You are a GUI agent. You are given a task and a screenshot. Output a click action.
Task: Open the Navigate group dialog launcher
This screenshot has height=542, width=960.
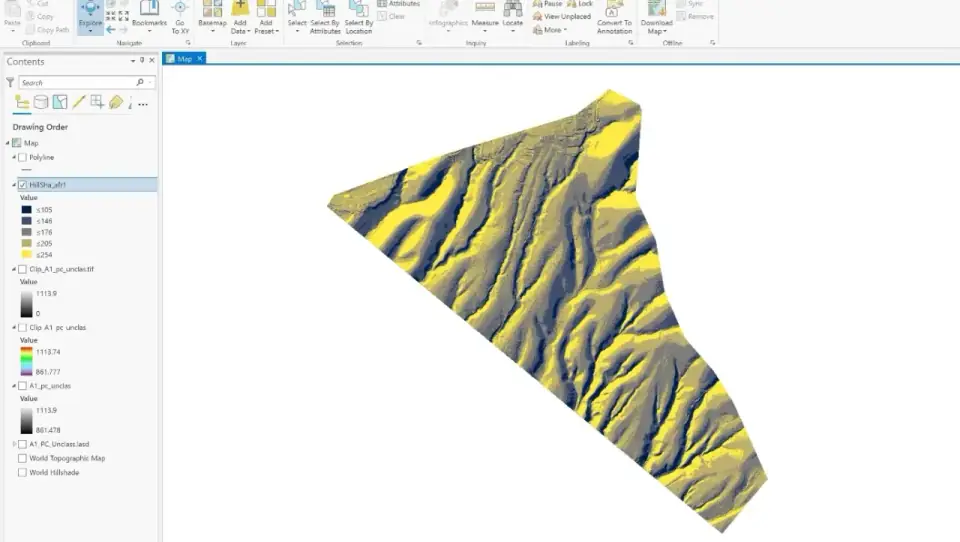188,43
